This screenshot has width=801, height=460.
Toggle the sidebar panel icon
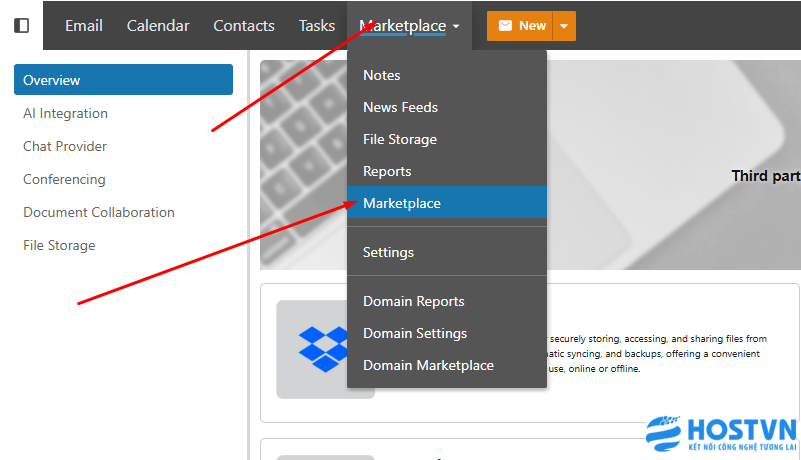point(21,26)
